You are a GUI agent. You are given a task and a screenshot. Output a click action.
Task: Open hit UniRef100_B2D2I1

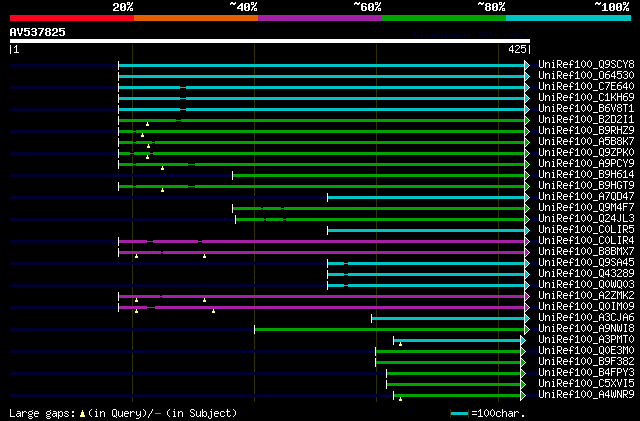586,119
